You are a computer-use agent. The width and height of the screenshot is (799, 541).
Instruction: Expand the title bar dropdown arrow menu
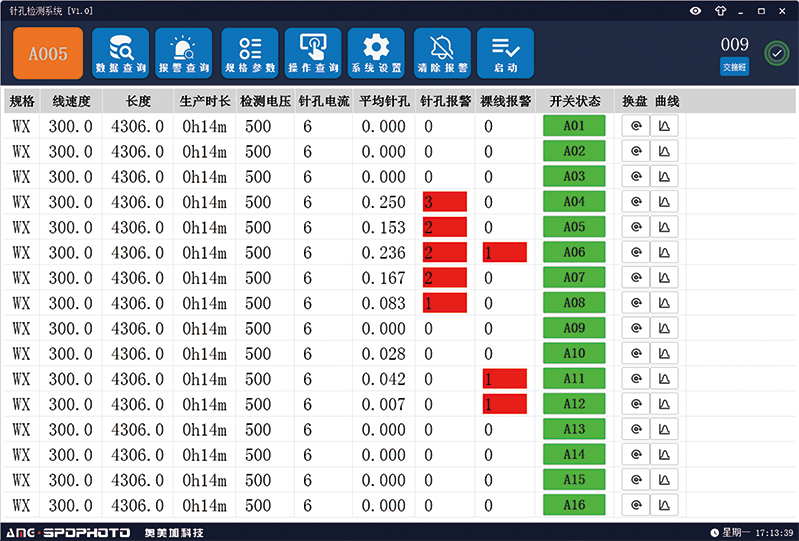pyautogui.click(x=740, y=9)
